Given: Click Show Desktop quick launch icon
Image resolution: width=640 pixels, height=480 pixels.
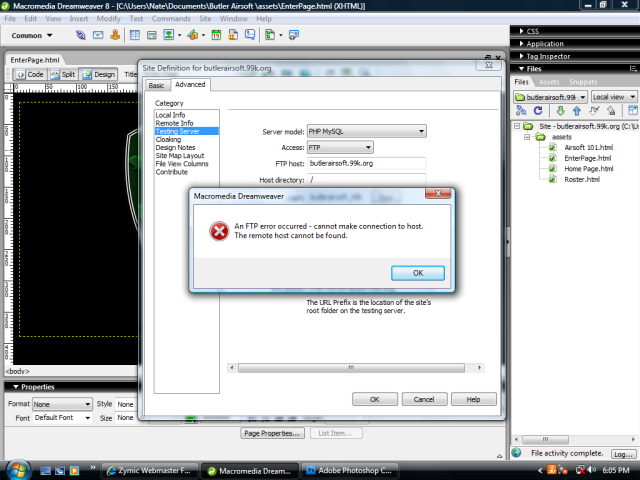Looking at the screenshot, I should click(45, 471).
